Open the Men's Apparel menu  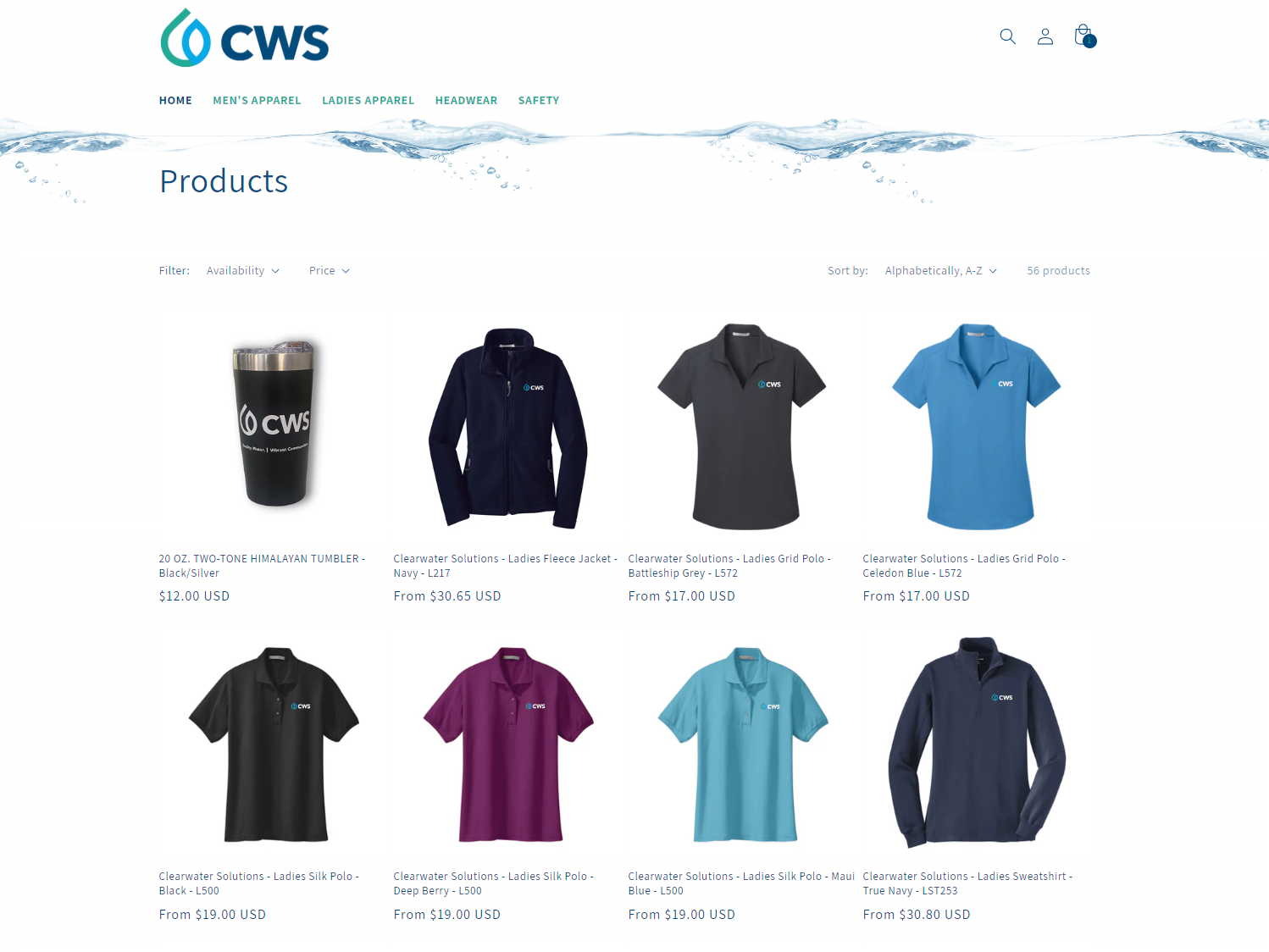pos(257,101)
